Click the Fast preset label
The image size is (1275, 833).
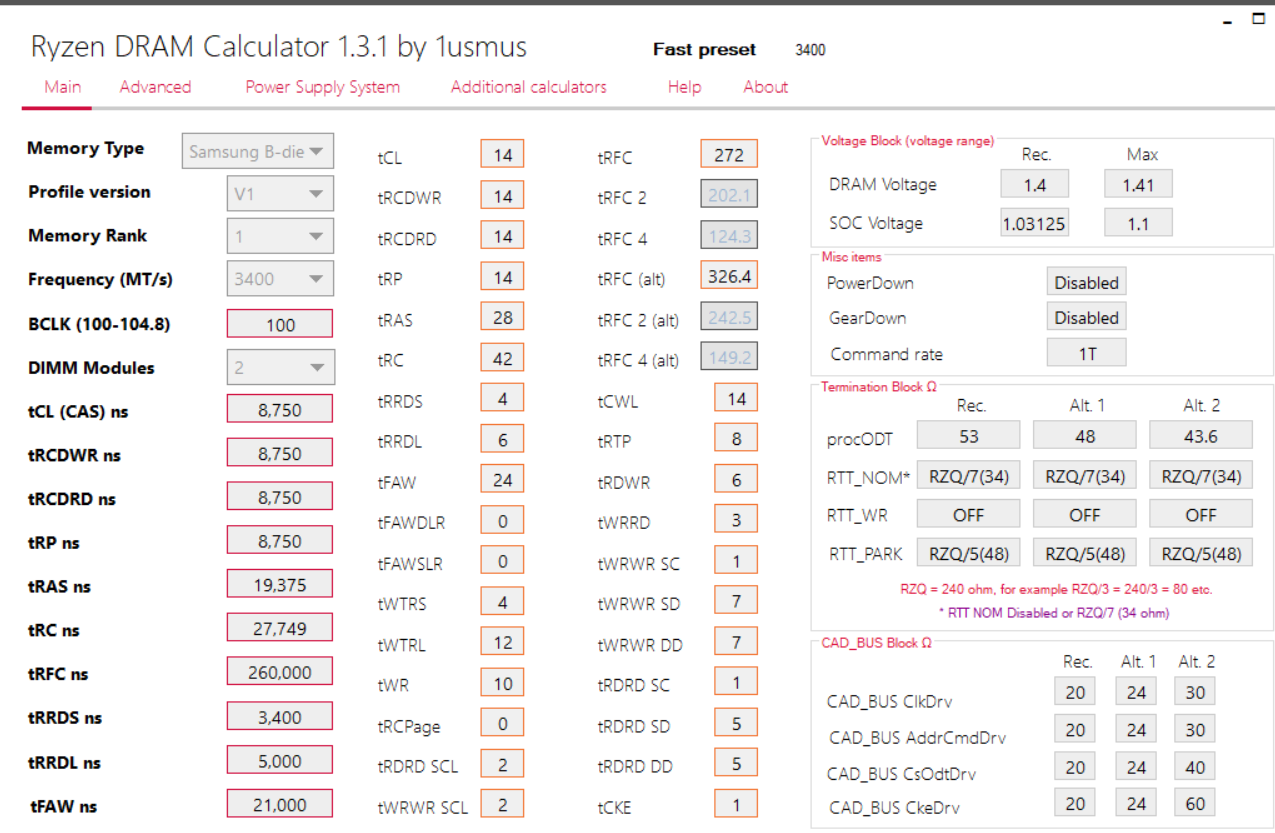[x=704, y=50]
